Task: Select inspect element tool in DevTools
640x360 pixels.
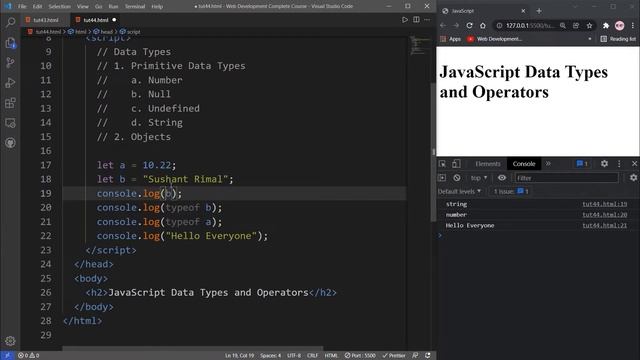Action: 442,164
